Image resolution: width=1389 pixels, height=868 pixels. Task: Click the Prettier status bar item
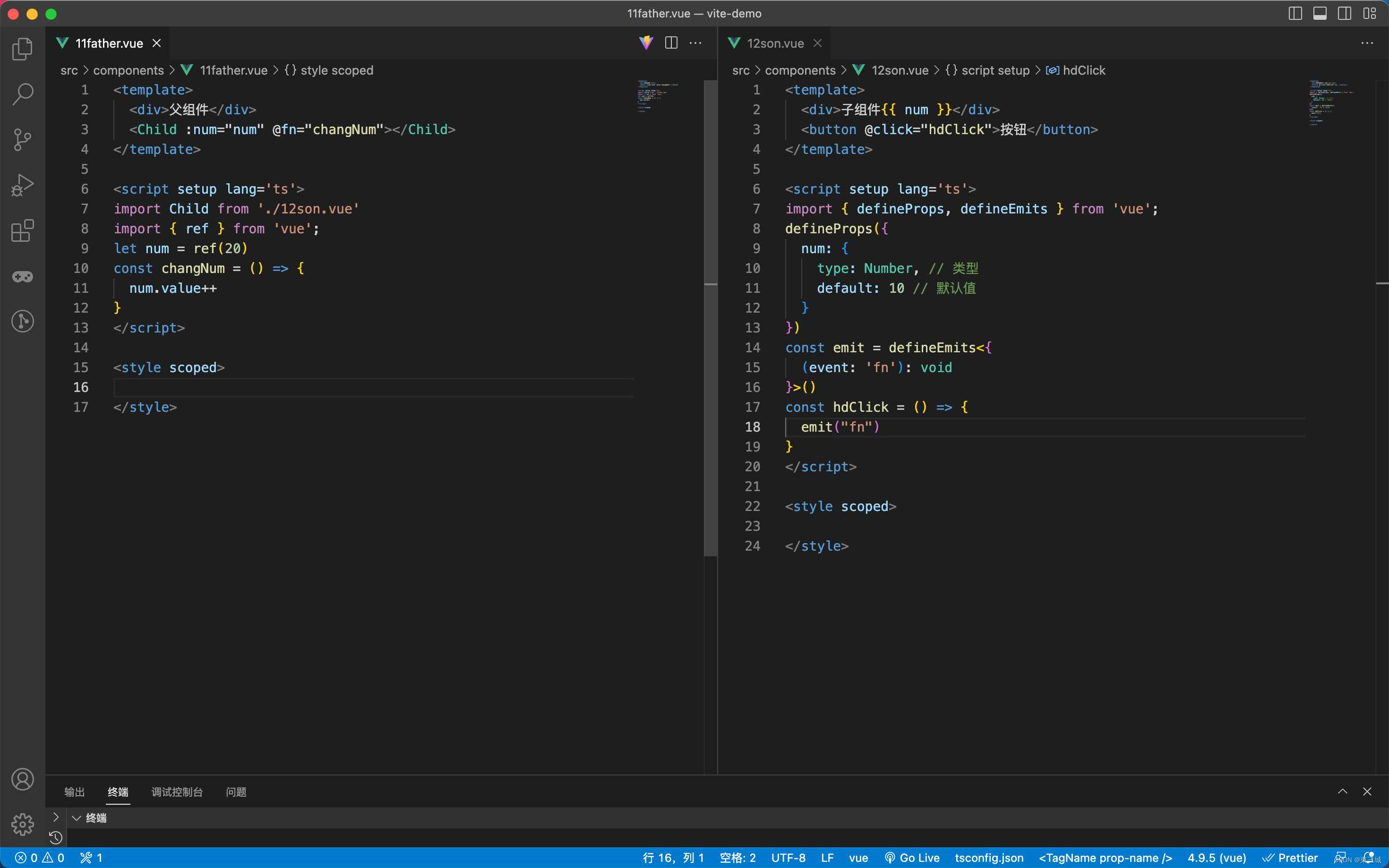pyautogui.click(x=1290, y=858)
